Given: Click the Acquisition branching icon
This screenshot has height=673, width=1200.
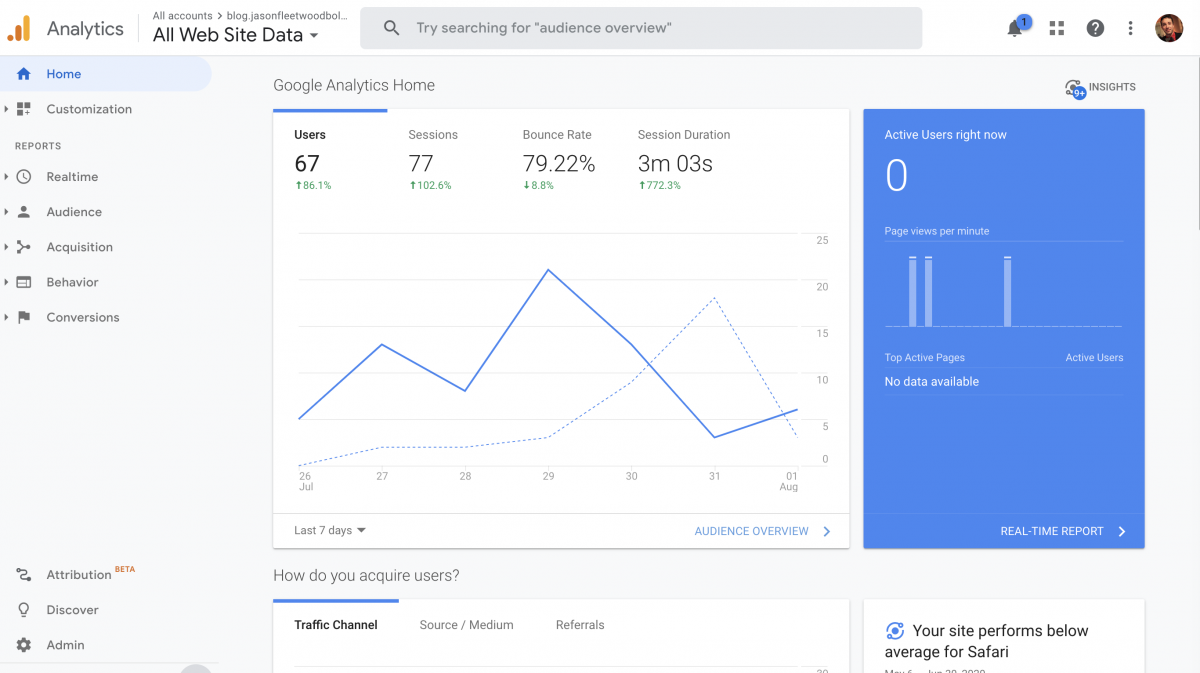Looking at the screenshot, I should coord(24,247).
